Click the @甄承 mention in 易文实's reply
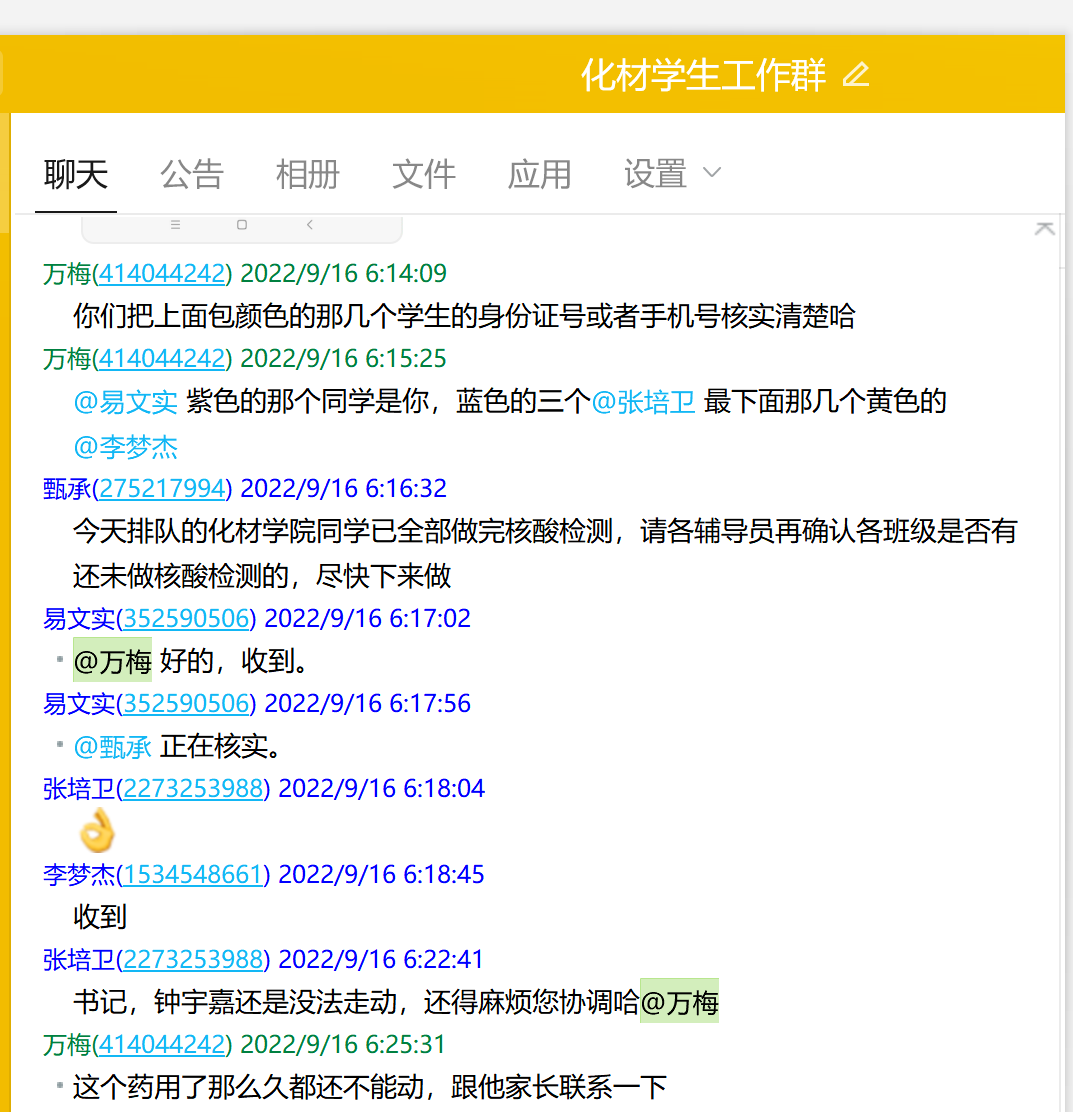 click(113, 747)
